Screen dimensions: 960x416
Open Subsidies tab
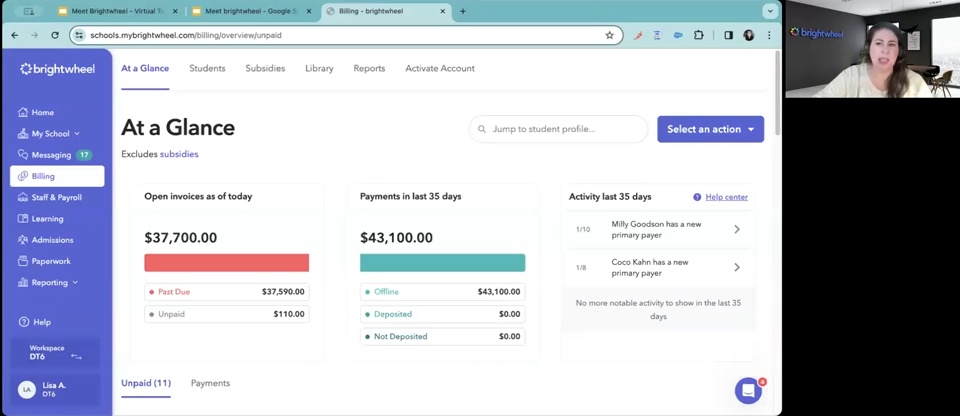[265, 69]
